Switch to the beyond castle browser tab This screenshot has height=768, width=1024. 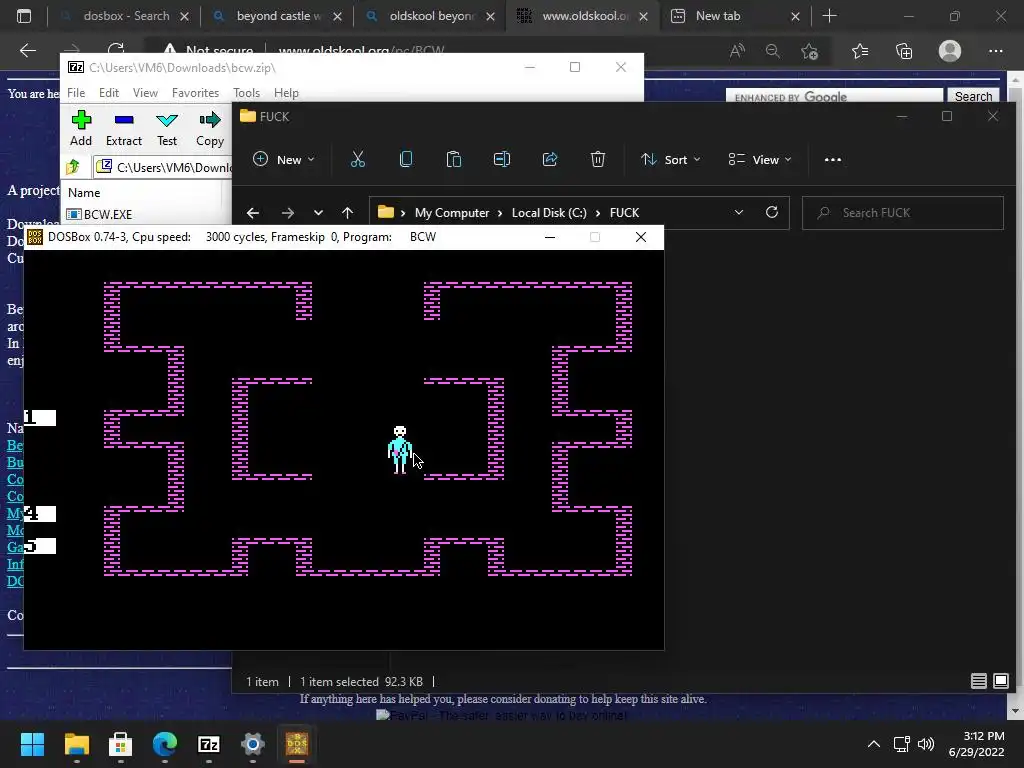pos(278,16)
